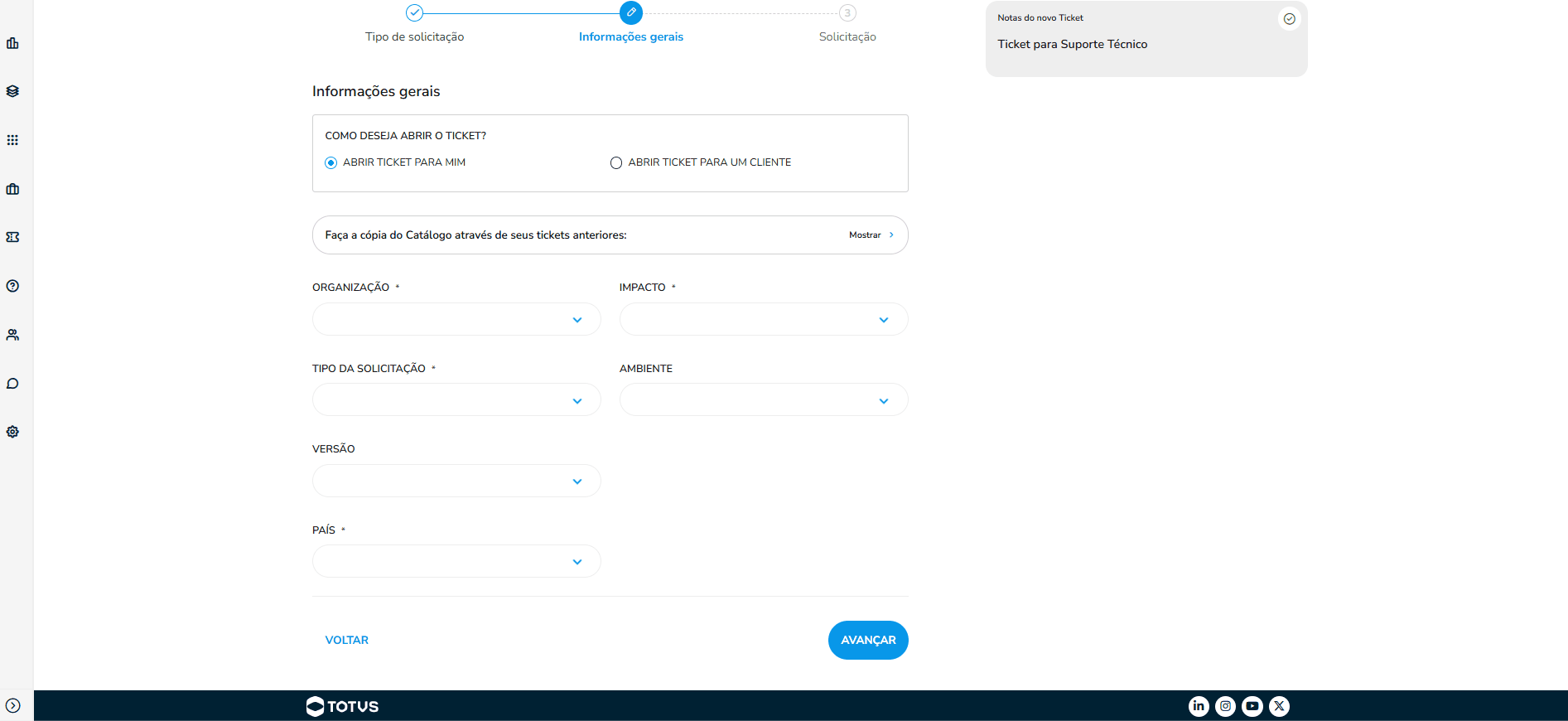Open the X (Twitter) footer icon
The width and height of the screenshot is (1568, 721).
1280,706
